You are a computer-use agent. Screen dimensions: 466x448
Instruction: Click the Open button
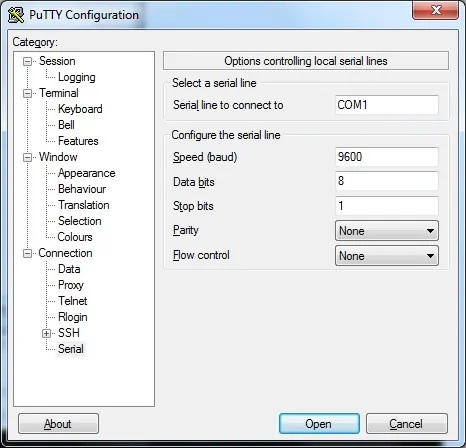pyautogui.click(x=319, y=424)
